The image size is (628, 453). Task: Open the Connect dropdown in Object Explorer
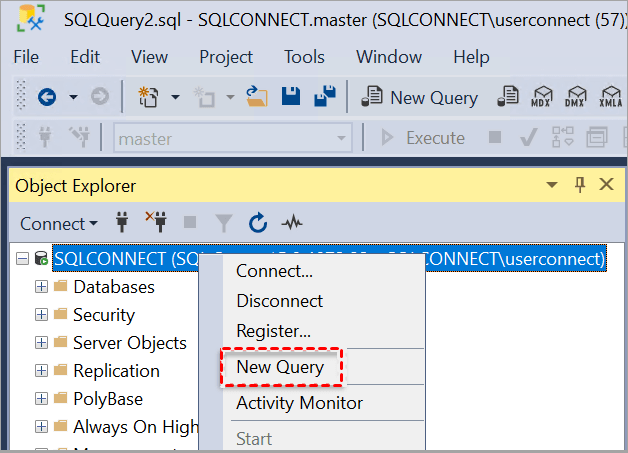(59, 223)
